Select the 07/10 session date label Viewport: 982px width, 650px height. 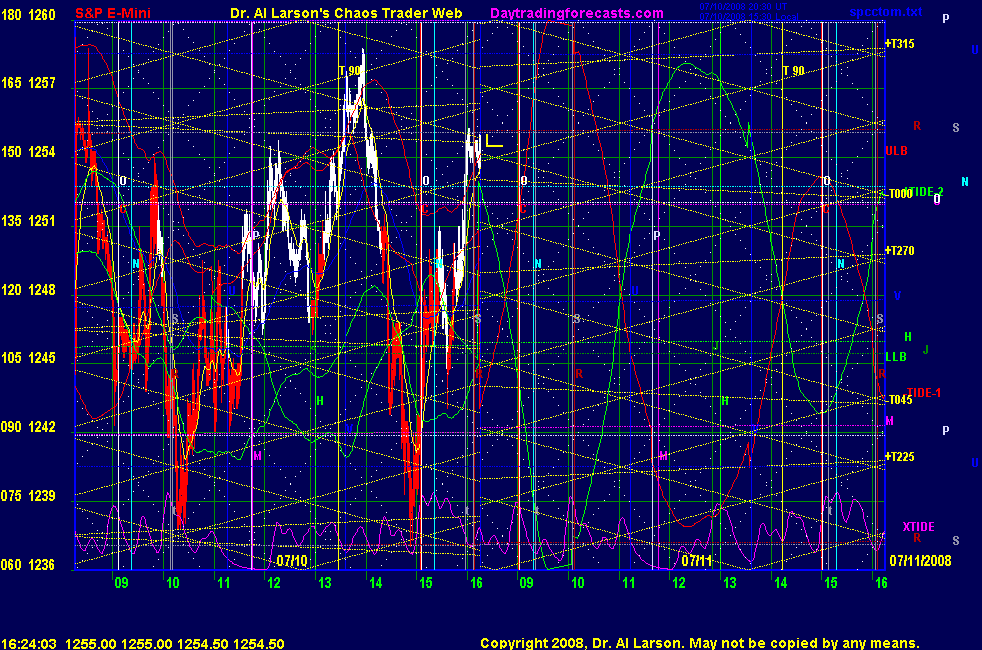[x=292, y=560]
